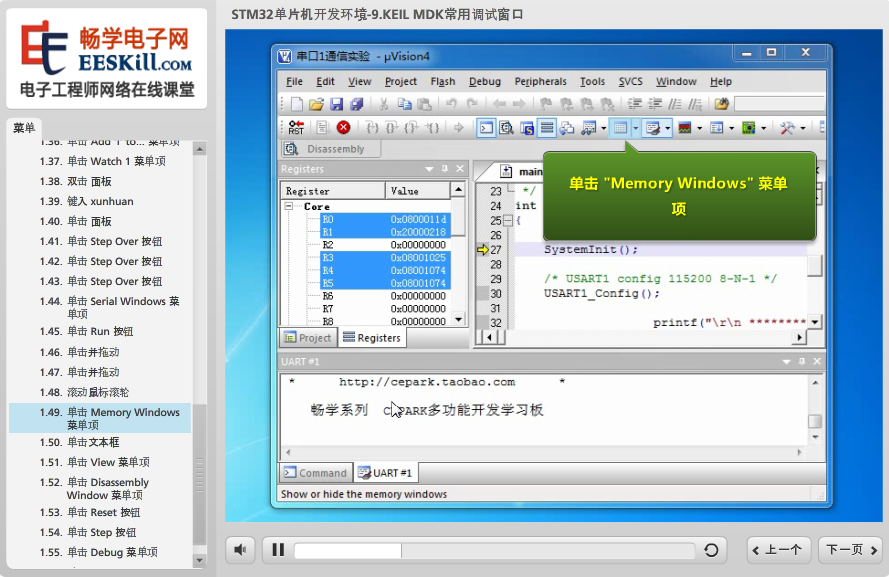
Task: Click the Step Over braces icon
Action: pyautogui.click(x=392, y=128)
